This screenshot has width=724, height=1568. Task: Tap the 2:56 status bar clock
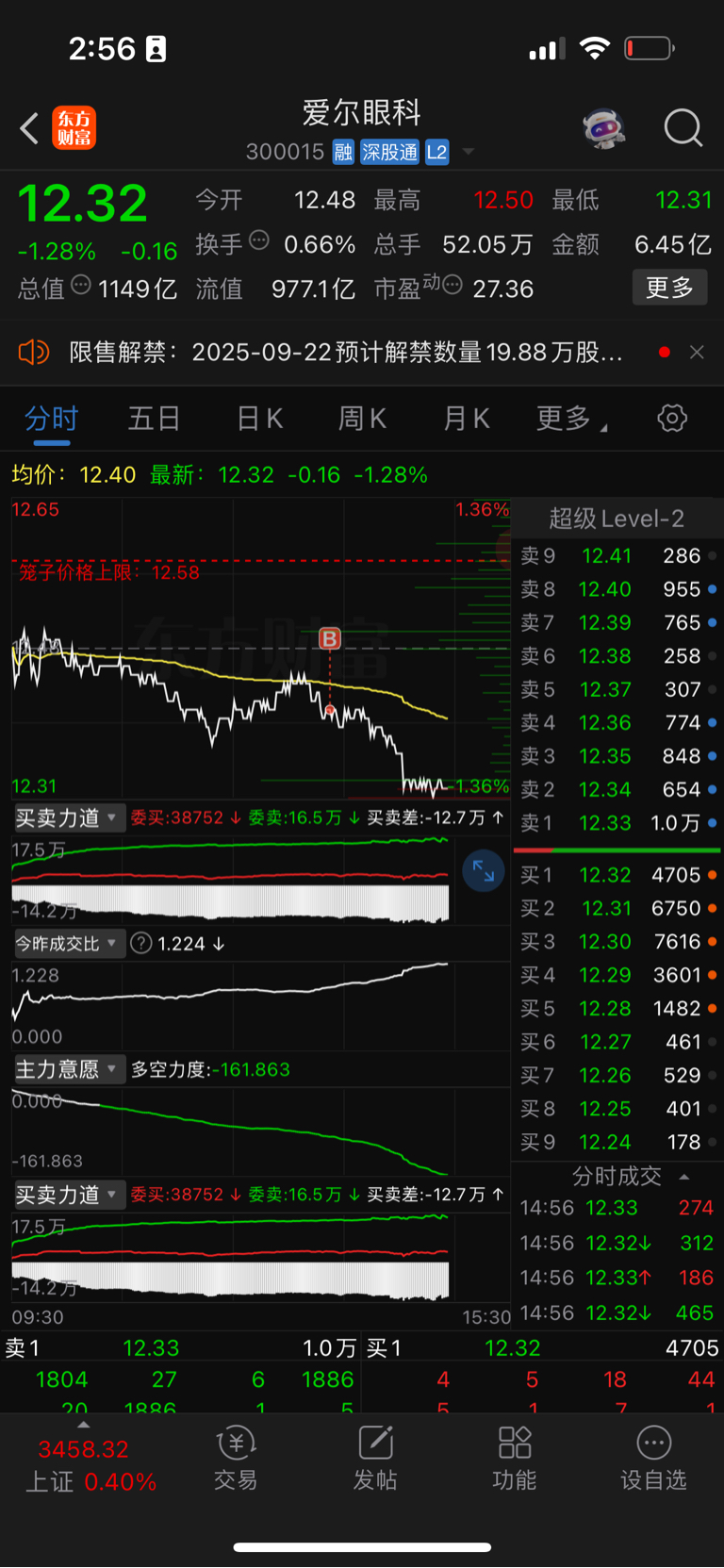point(102,49)
